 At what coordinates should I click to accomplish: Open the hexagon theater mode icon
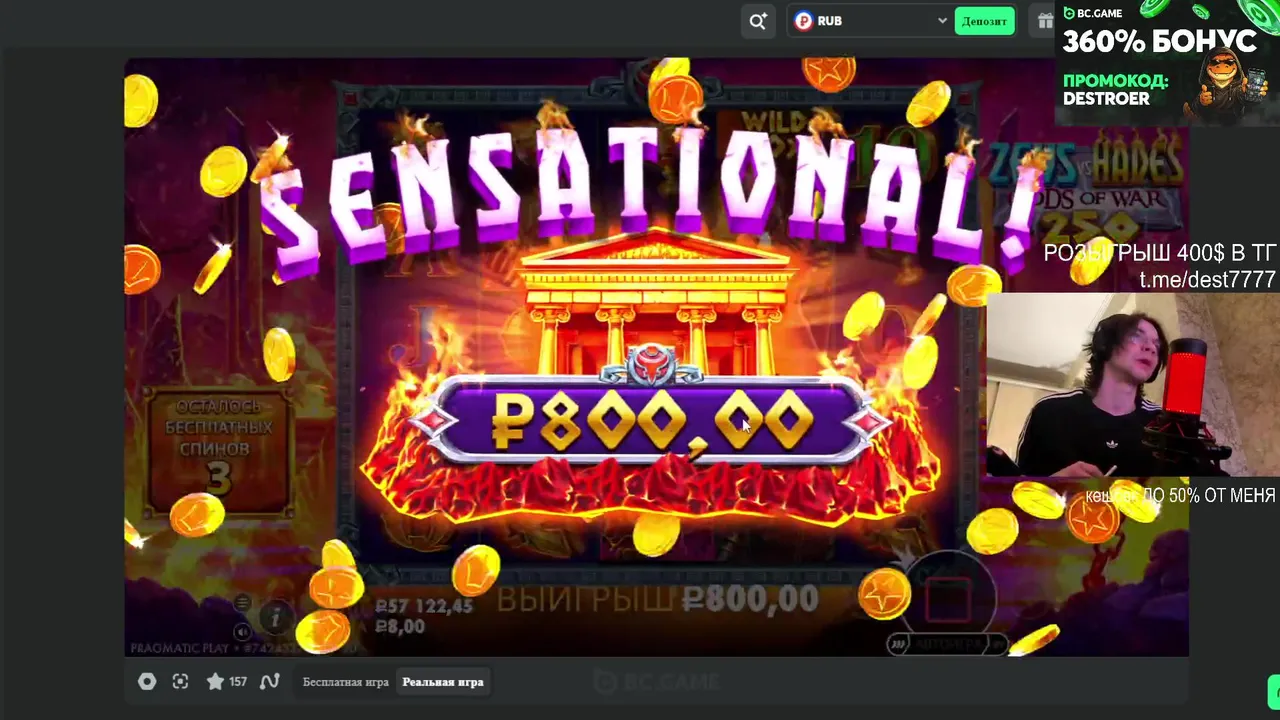147,681
